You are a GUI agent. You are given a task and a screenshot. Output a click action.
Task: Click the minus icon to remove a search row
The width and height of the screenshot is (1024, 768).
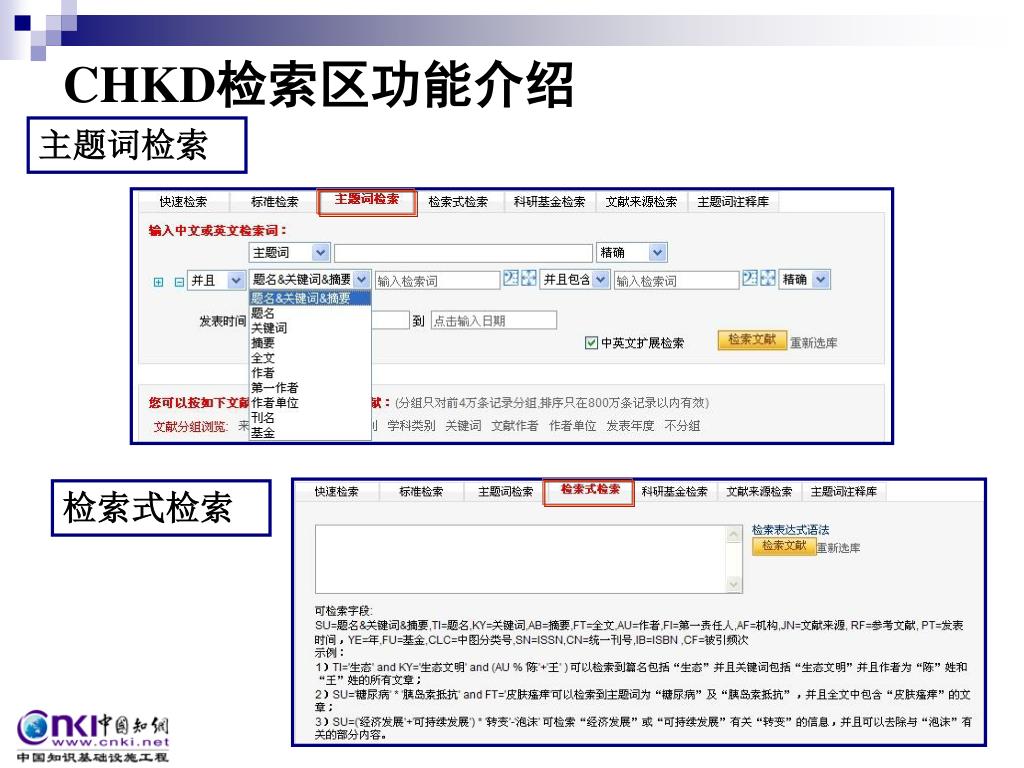[x=179, y=282]
